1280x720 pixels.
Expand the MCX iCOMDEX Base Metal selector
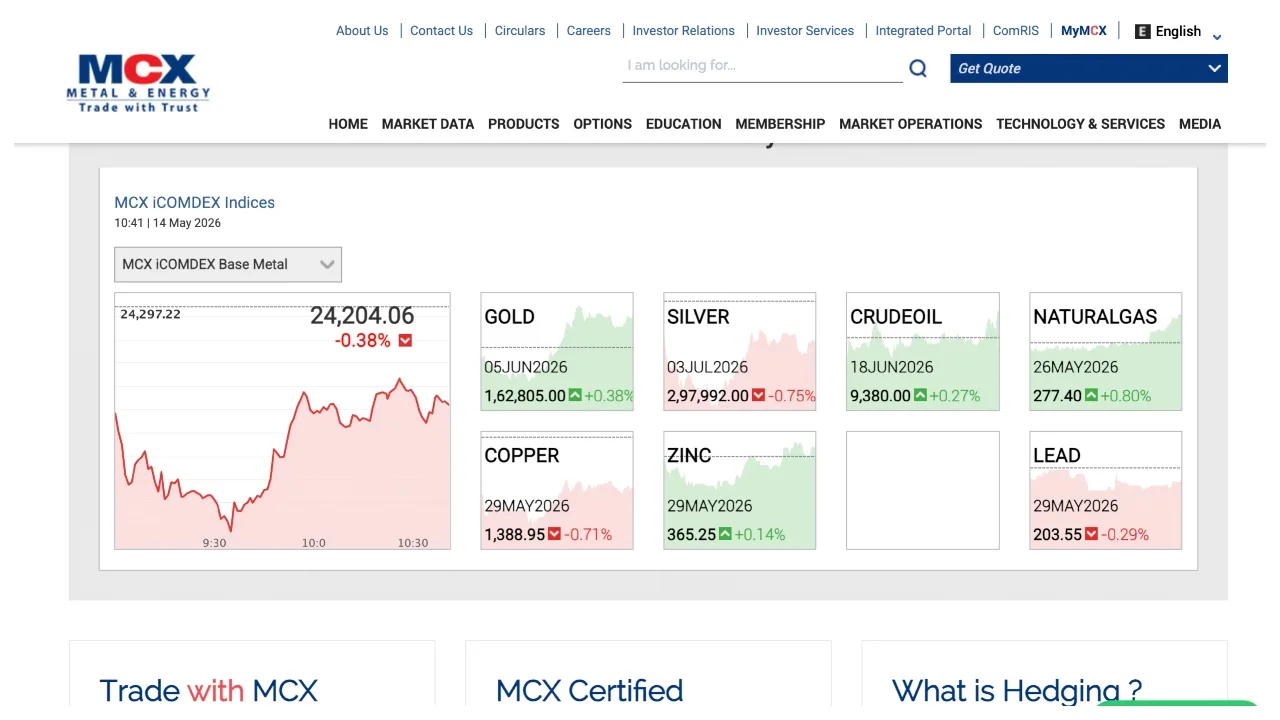[x=228, y=264]
